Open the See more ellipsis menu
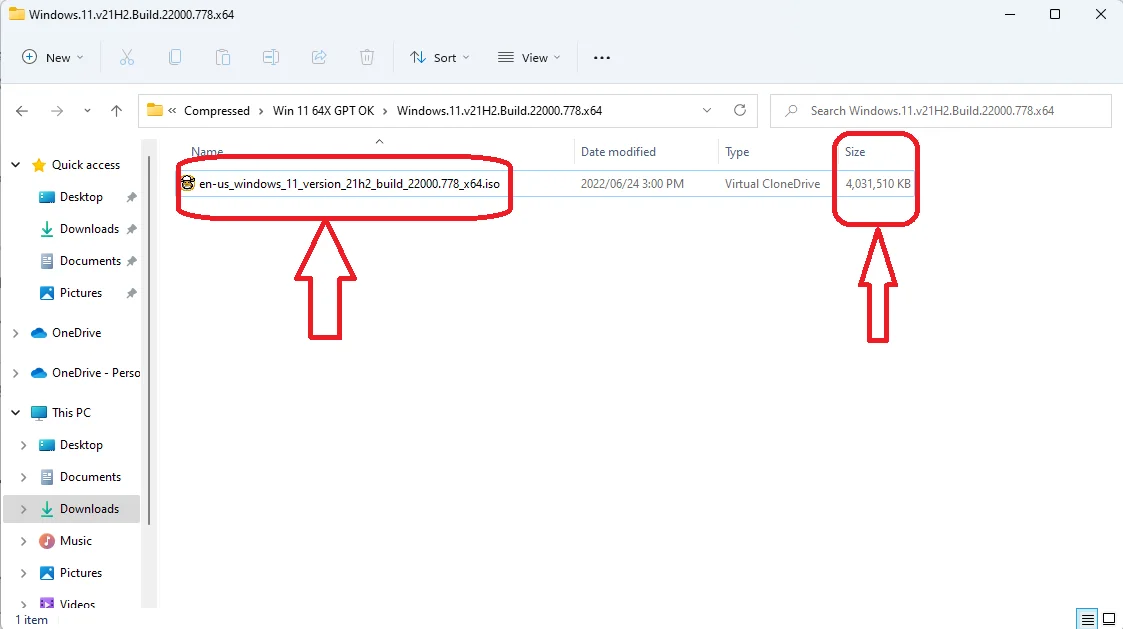 (x=601, y=58)
